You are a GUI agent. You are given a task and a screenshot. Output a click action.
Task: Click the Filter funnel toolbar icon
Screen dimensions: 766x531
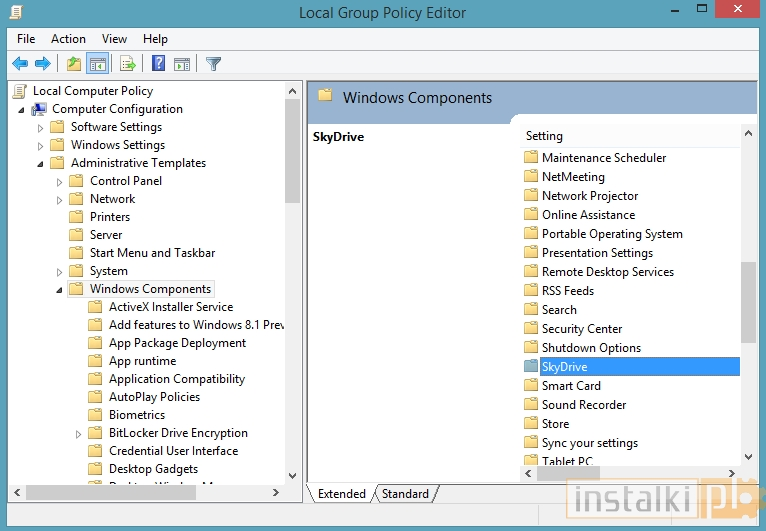click(213, 64)
